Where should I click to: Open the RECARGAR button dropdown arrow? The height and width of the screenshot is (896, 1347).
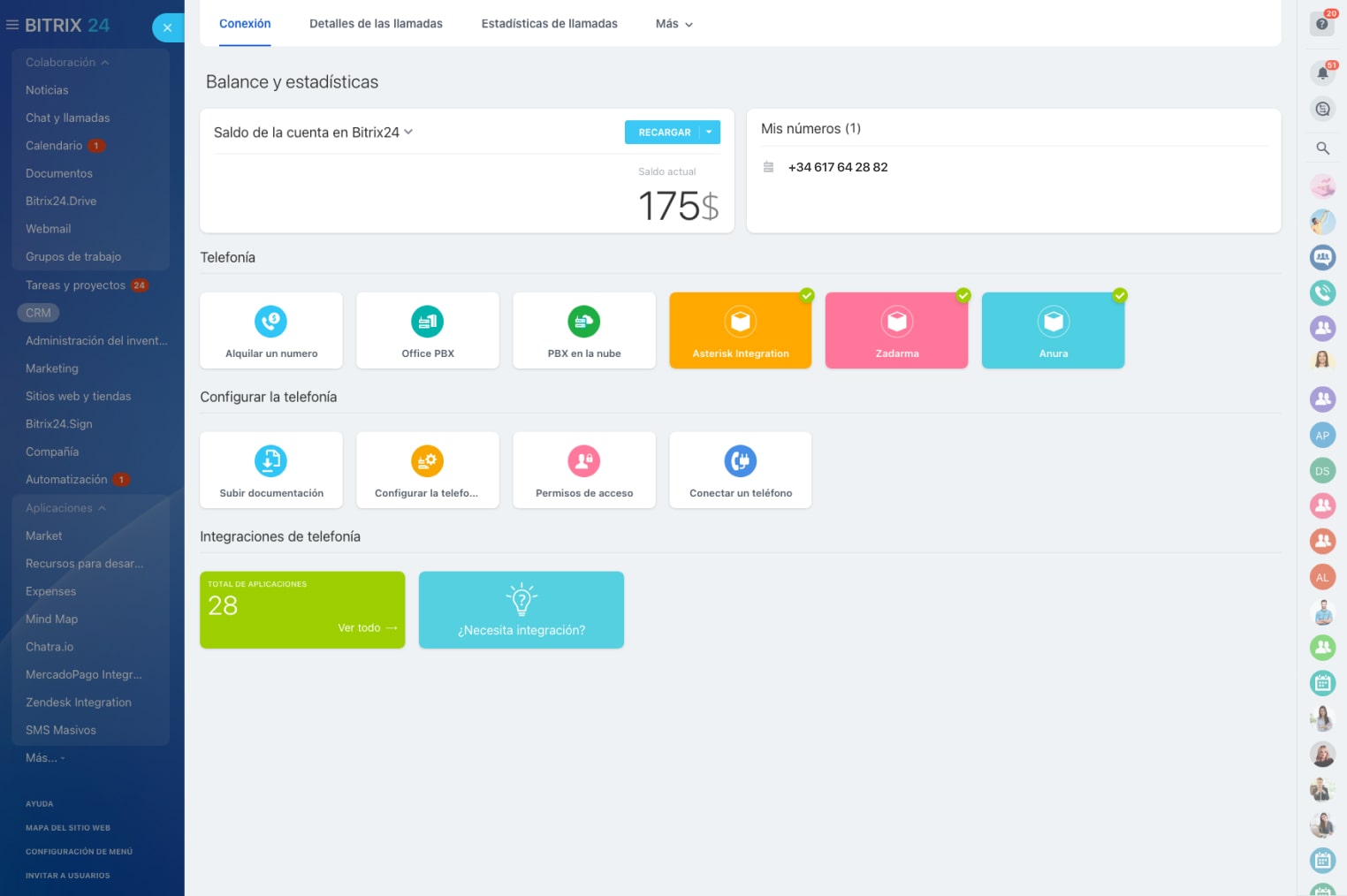[709, 132]
